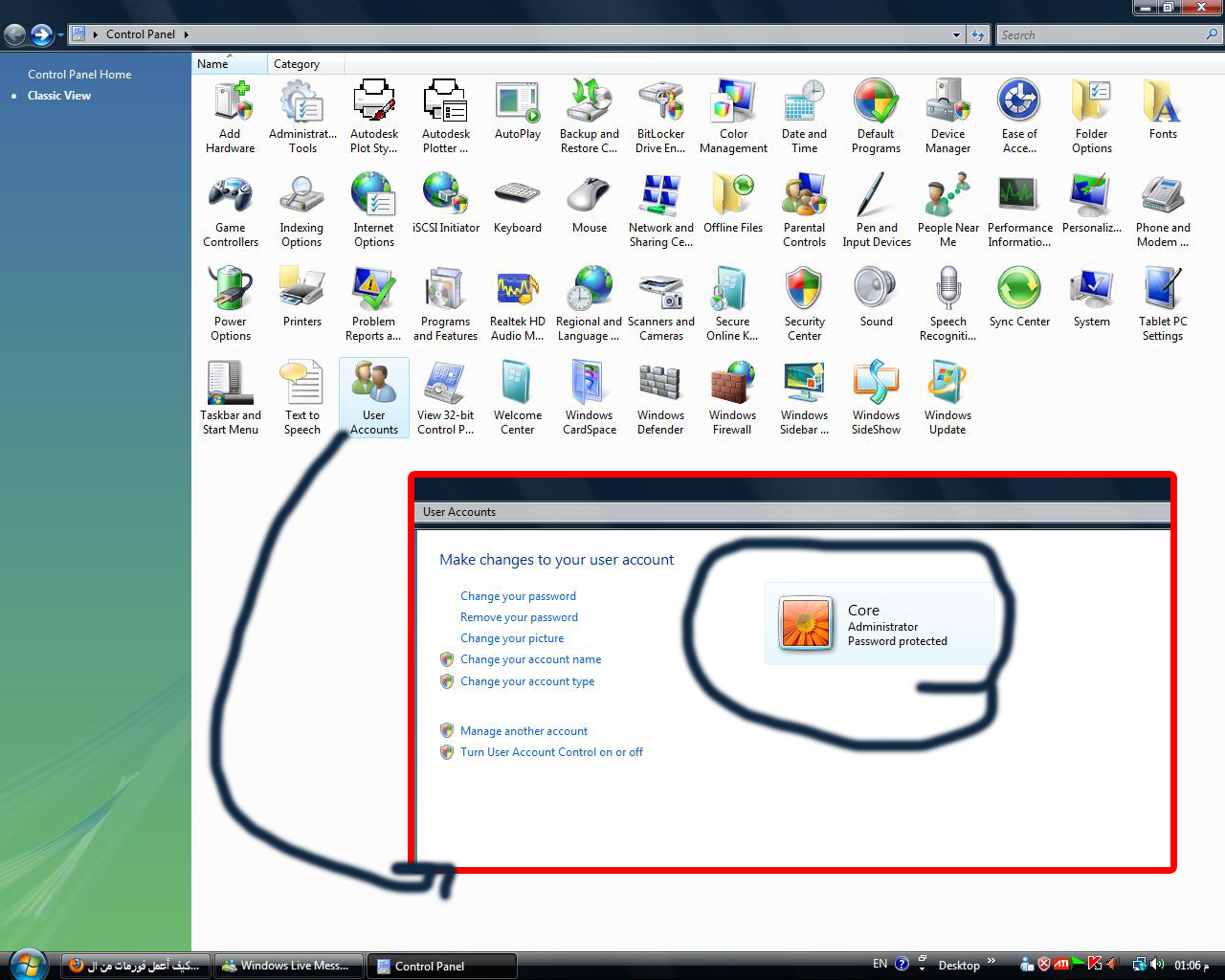1225x980 pixels.
Task: Open Windows Update
Action: 947,398
